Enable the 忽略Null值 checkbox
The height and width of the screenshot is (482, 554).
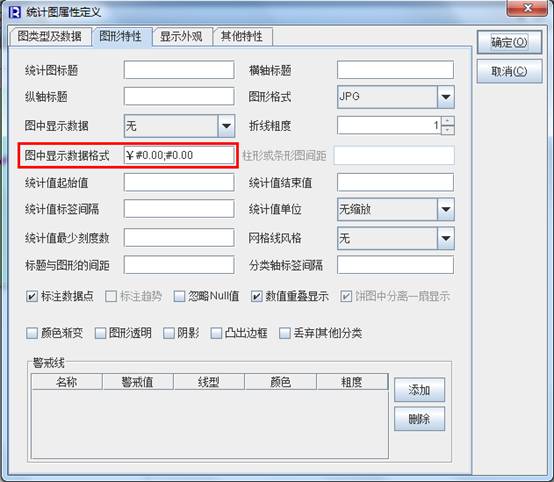179,296
